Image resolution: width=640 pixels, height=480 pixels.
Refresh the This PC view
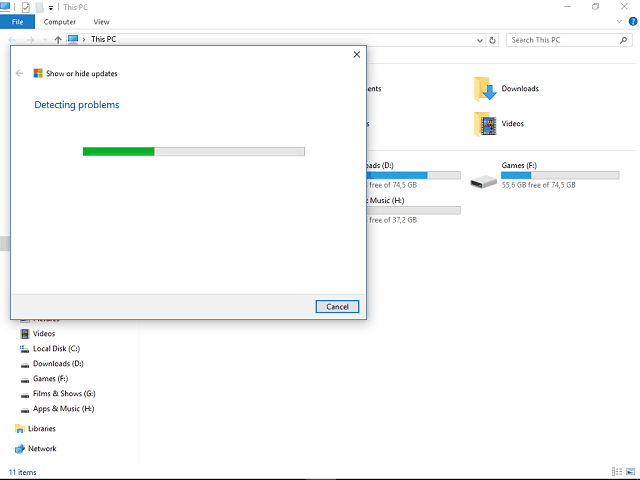tap(493, 40)
